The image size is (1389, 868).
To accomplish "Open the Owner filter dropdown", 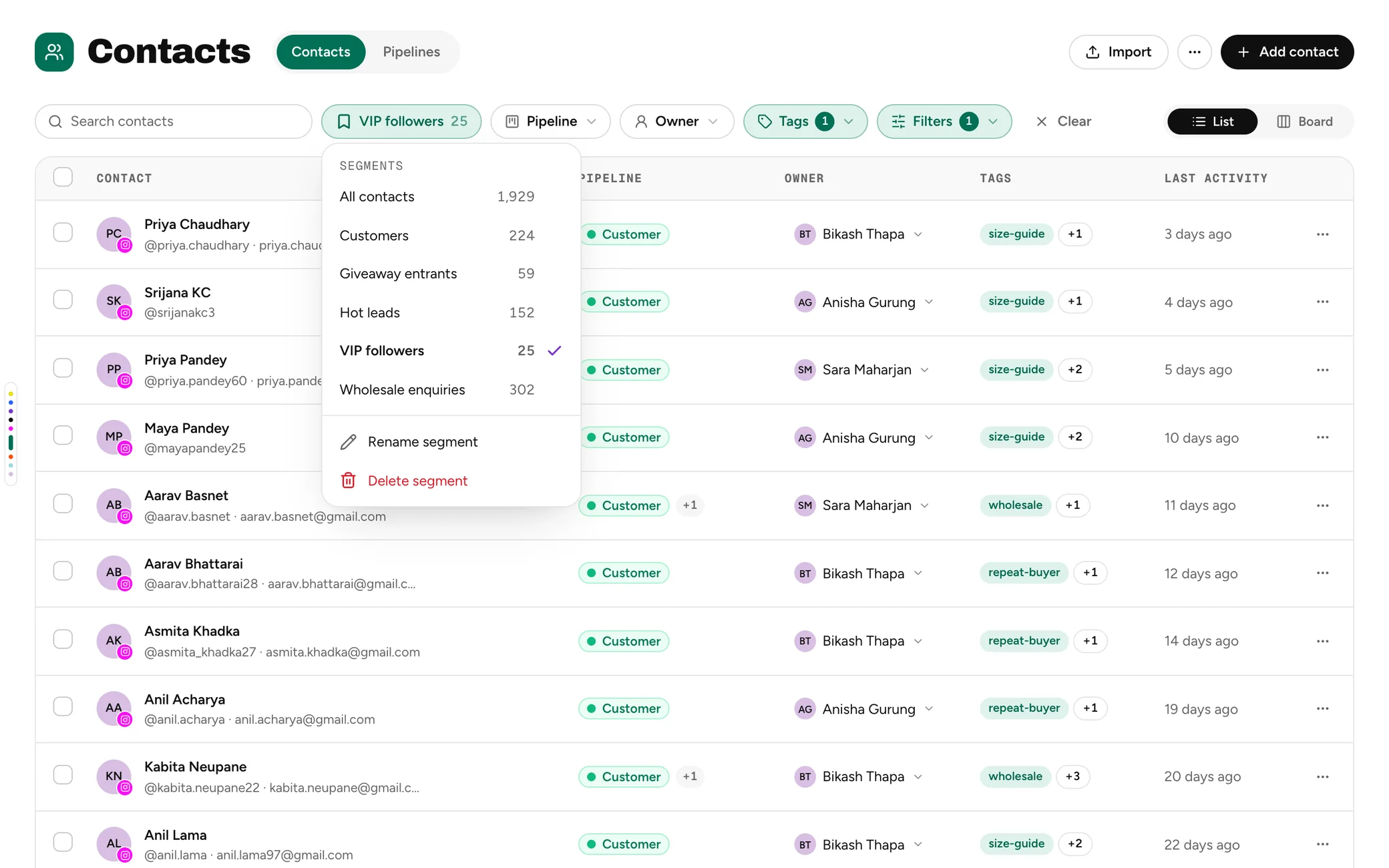I will 676,122.
